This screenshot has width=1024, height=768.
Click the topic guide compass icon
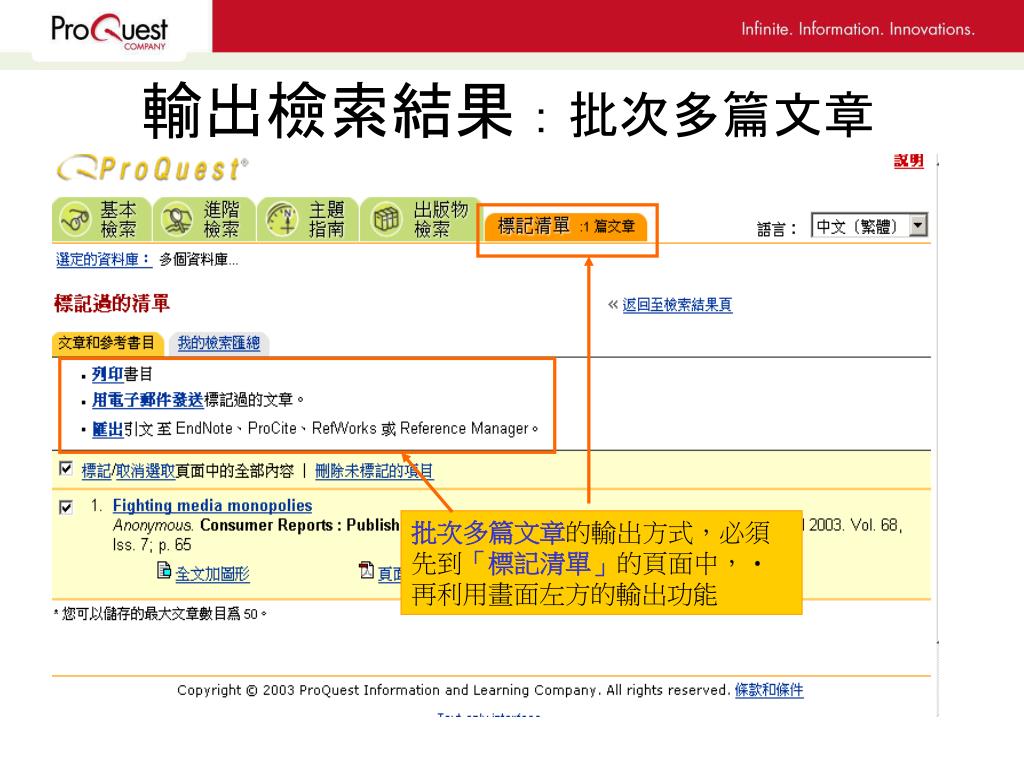(282, 219)
